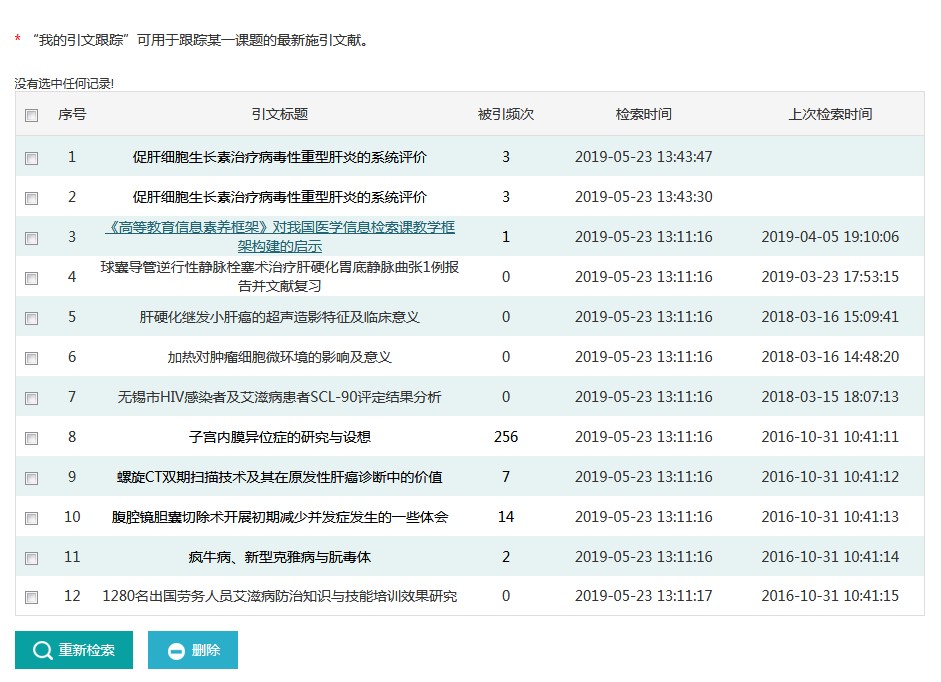Check the checkbox for row 1

tap(32, 158)
